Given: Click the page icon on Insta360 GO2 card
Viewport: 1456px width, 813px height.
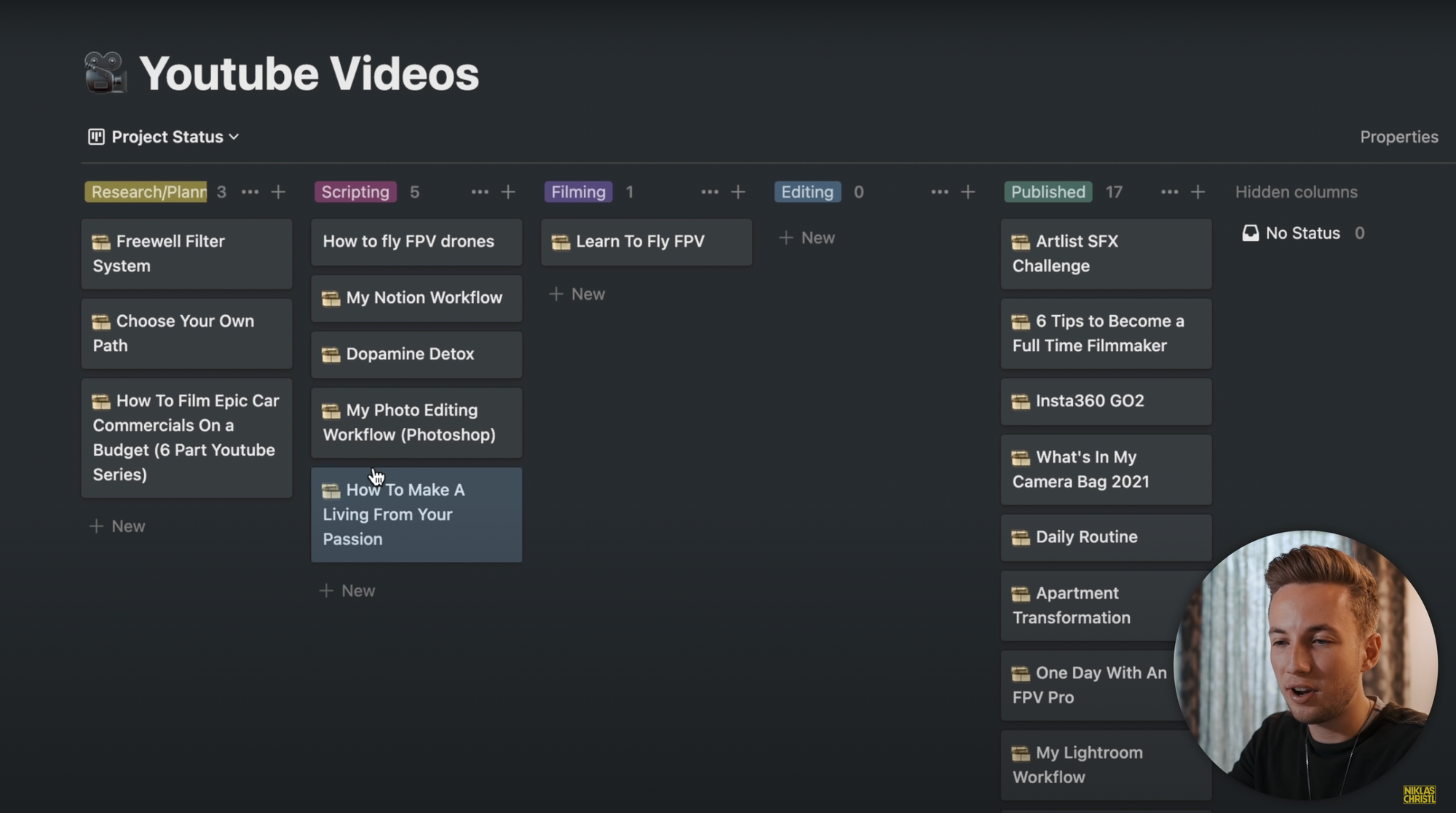Looking at the screenshot, I should [1021, 401].
